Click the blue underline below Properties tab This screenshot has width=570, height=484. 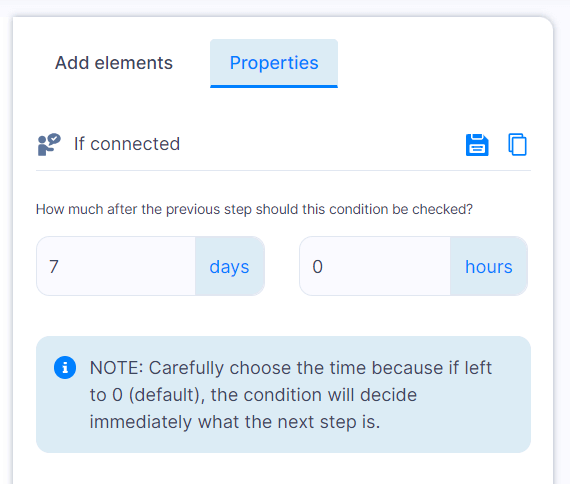click(274, 86)
